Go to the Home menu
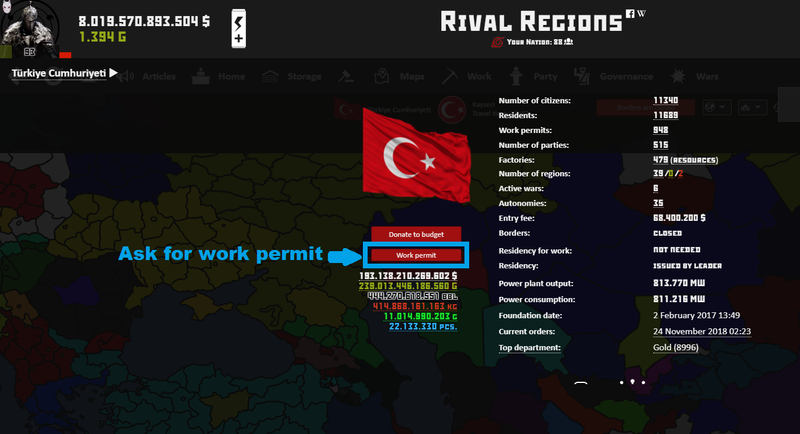The width and height of the screenshot is (800, 434). coord(232,76)
